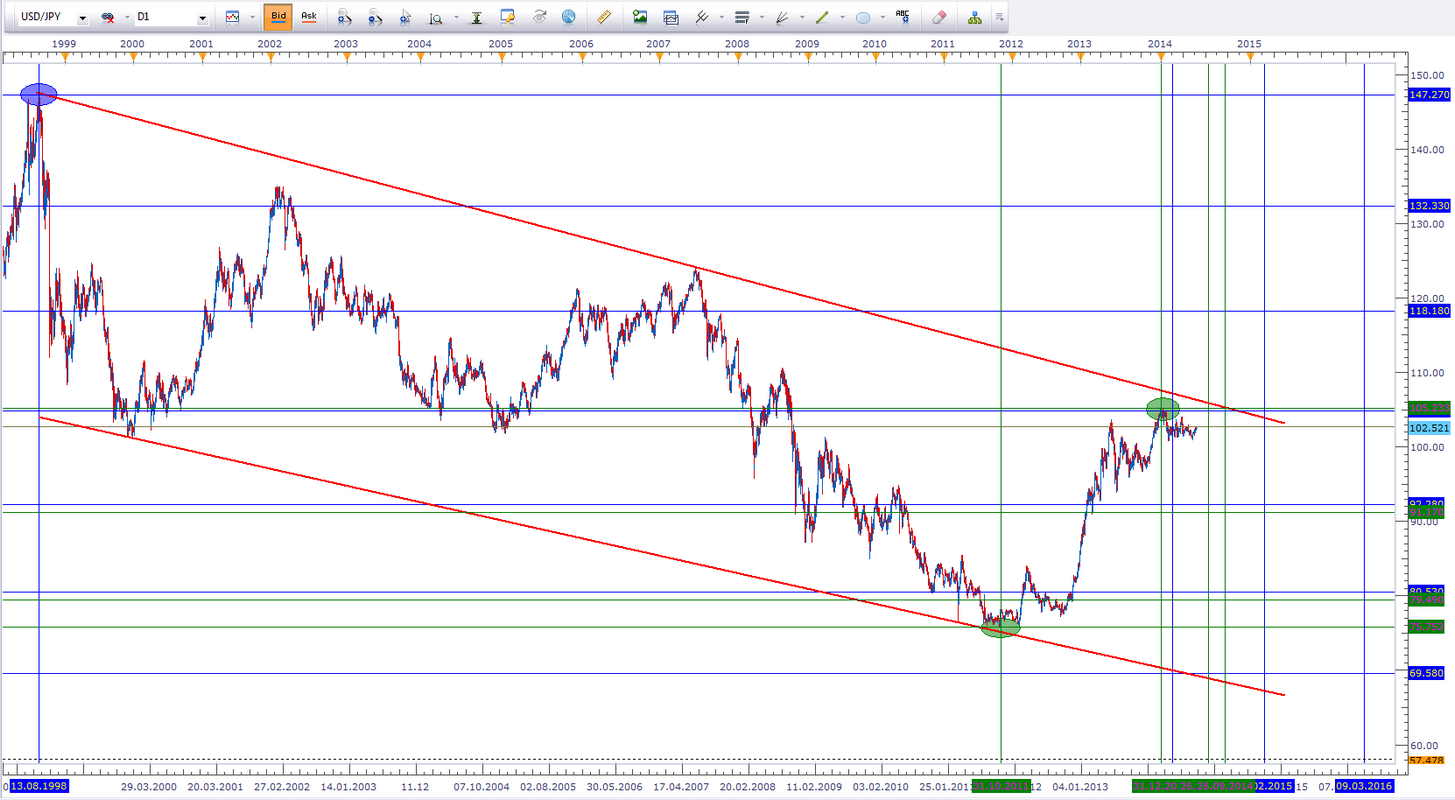Open the toolbar overflow options button
Screen dimensions: 1455x800
[x=1000, y=18]
